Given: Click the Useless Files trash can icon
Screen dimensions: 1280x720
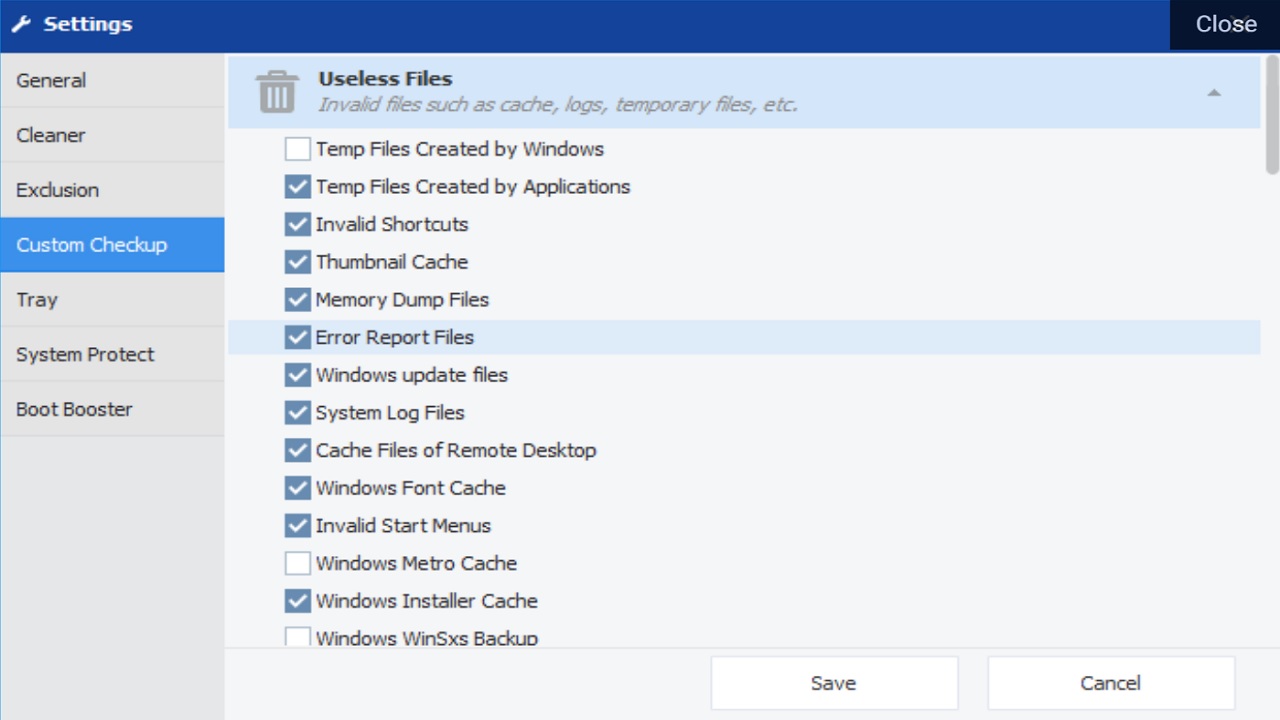Looking at the screenshot, I should (x=277, y=92).
